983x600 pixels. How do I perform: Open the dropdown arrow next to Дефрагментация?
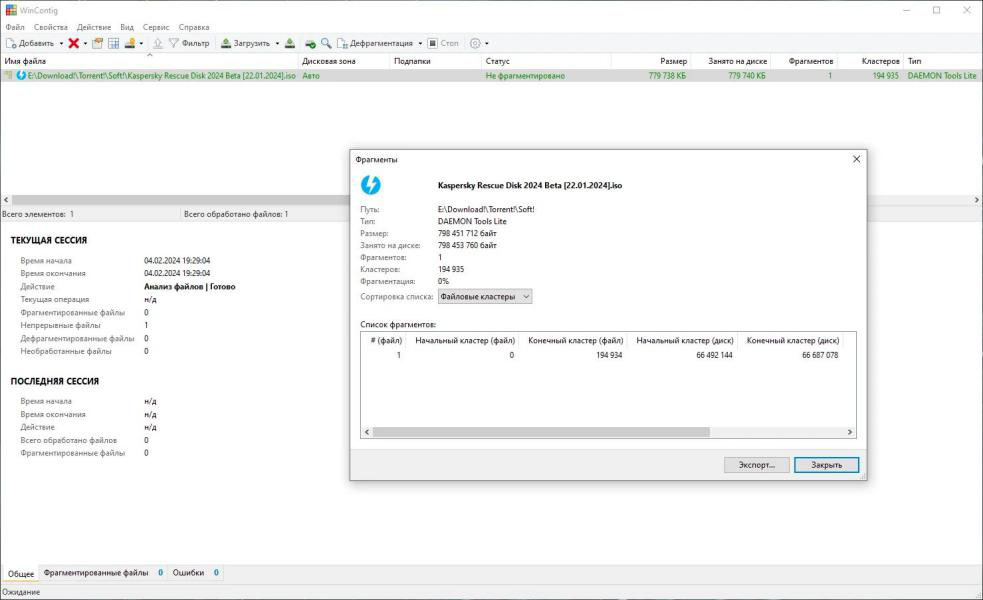tap(420, 44)
